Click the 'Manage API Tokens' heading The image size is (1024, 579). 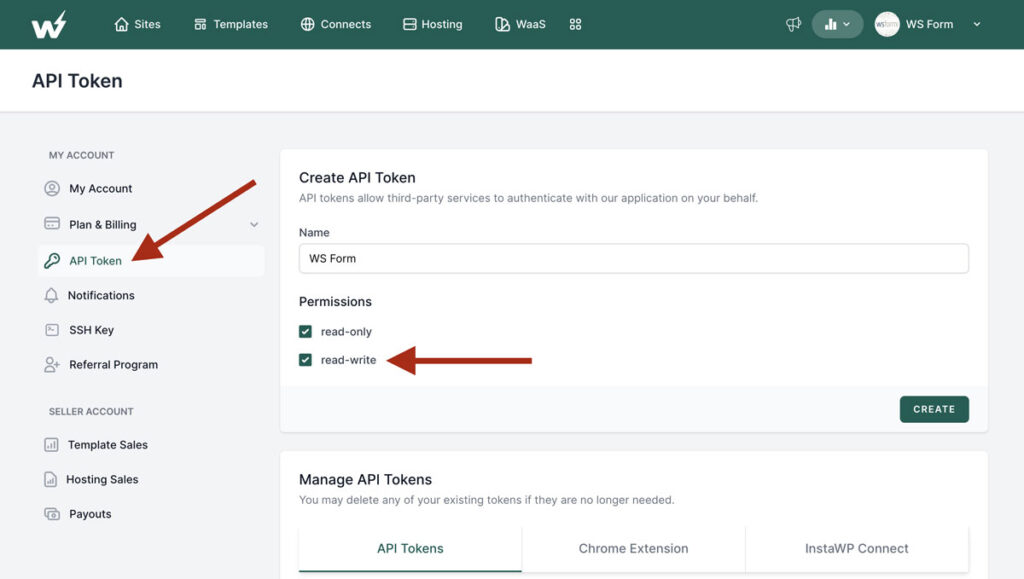[x=365, y=480]
